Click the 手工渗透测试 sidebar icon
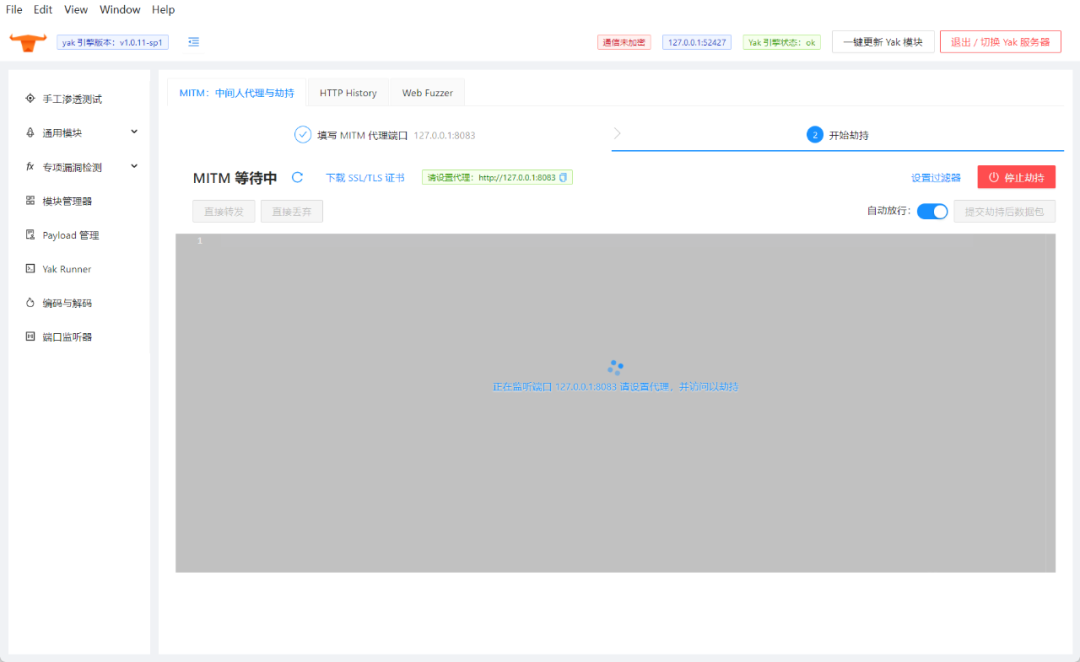 pos(30,99)
